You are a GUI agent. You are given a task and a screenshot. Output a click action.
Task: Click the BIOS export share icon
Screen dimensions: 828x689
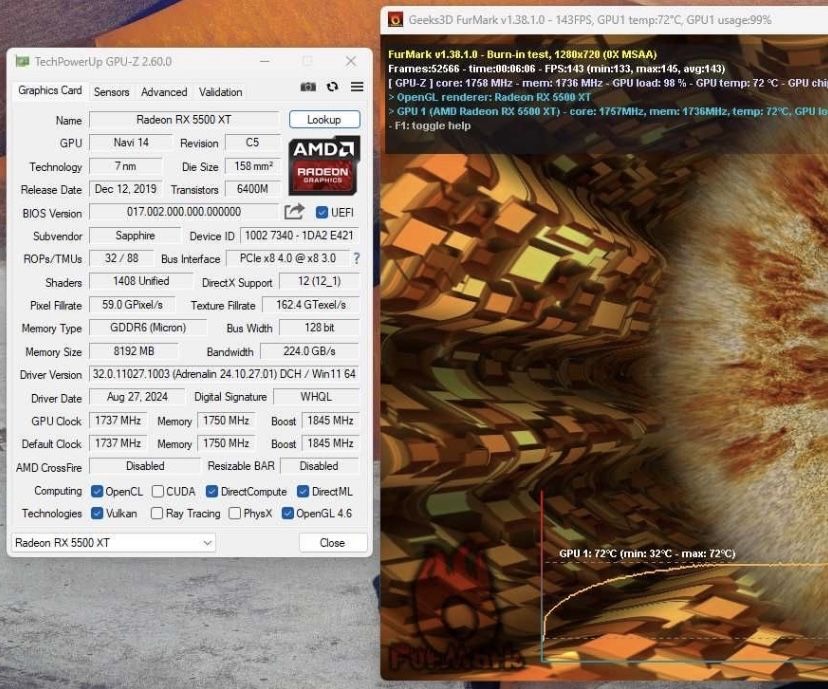(x=294, y=212)
